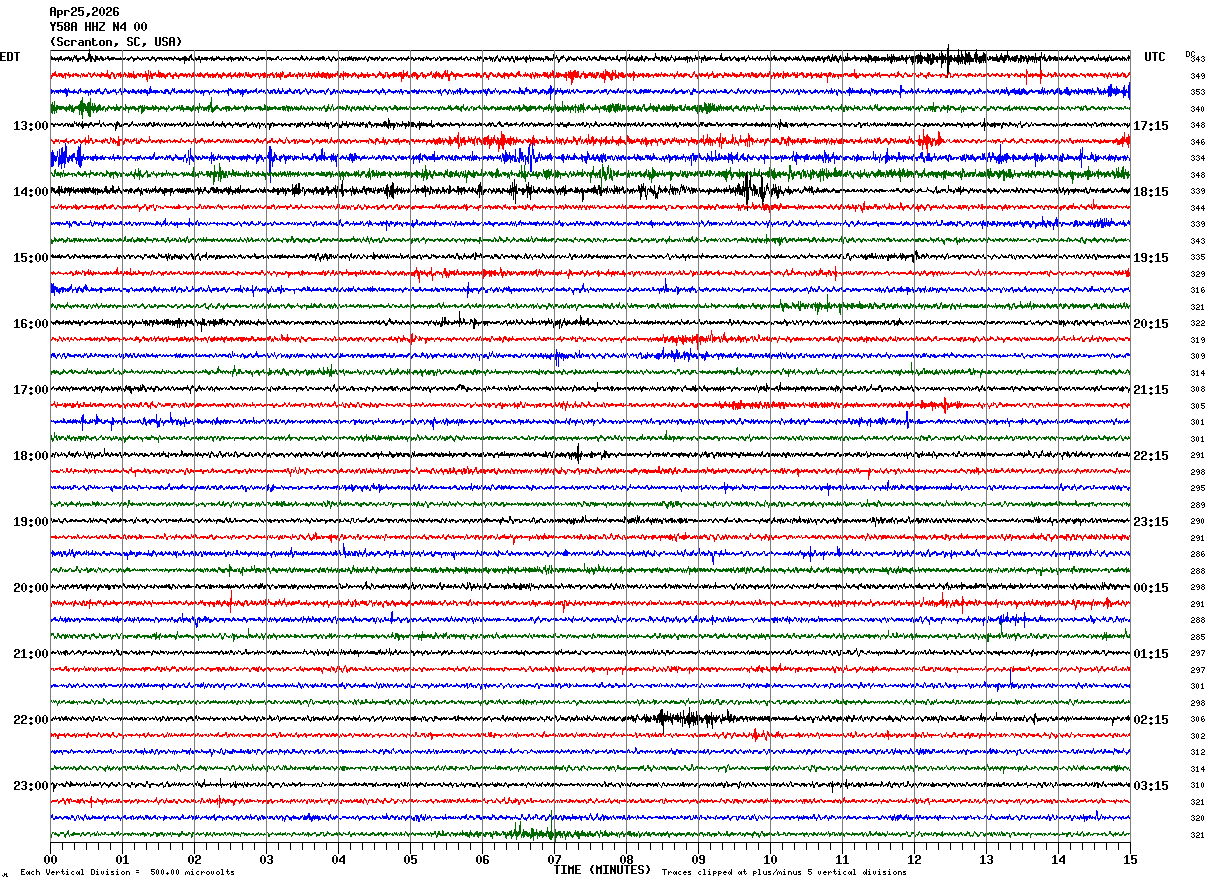1210x886 pixels.
Task: Pick minute axis tick label 14
Action: coord(1058,859)
